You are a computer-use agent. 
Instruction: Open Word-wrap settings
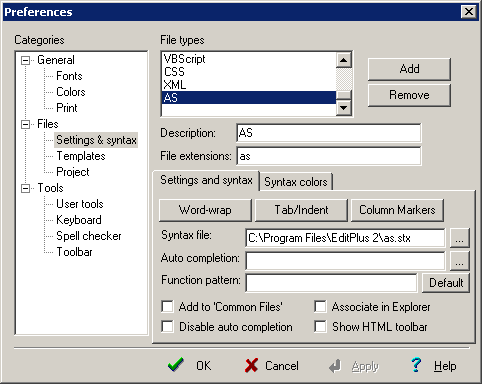coord(205,210)
